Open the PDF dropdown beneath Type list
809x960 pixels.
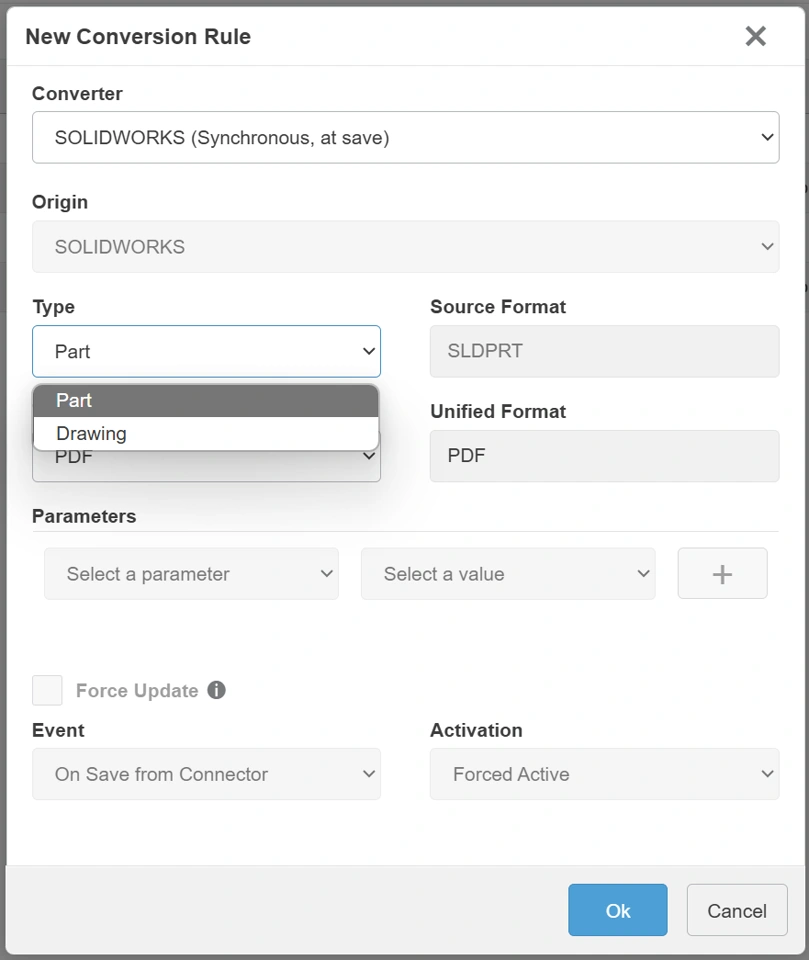click(x=206, y=466)
